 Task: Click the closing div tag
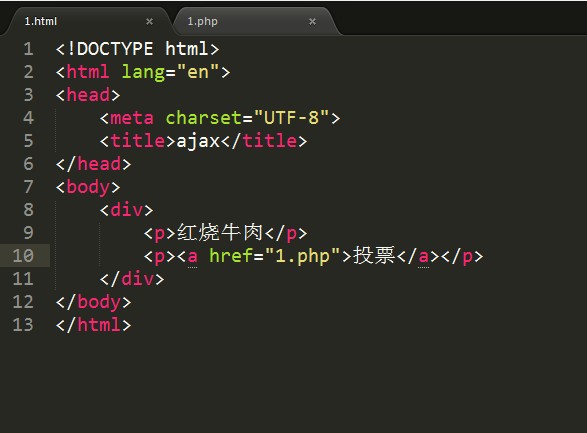coord(132,279)
